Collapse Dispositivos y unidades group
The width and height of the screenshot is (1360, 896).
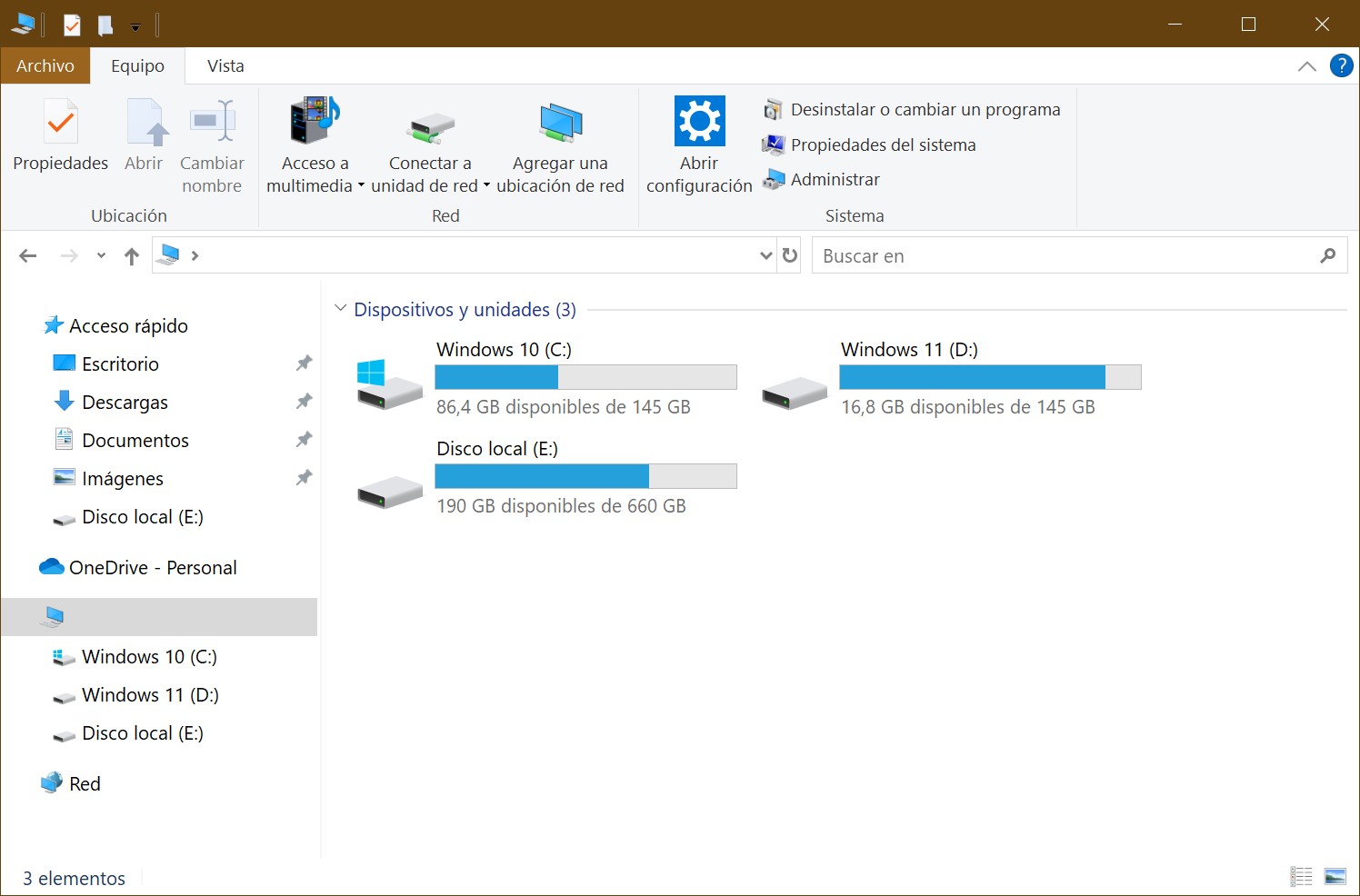tap(341, 309)
